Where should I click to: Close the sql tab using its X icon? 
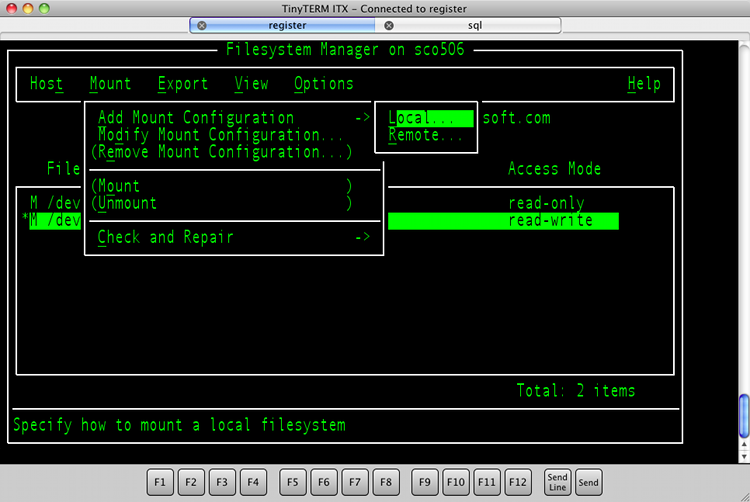tap(389, 25)
